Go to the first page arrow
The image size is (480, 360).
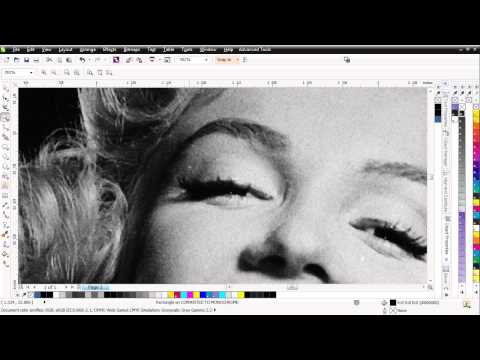[x=28, y=287]
